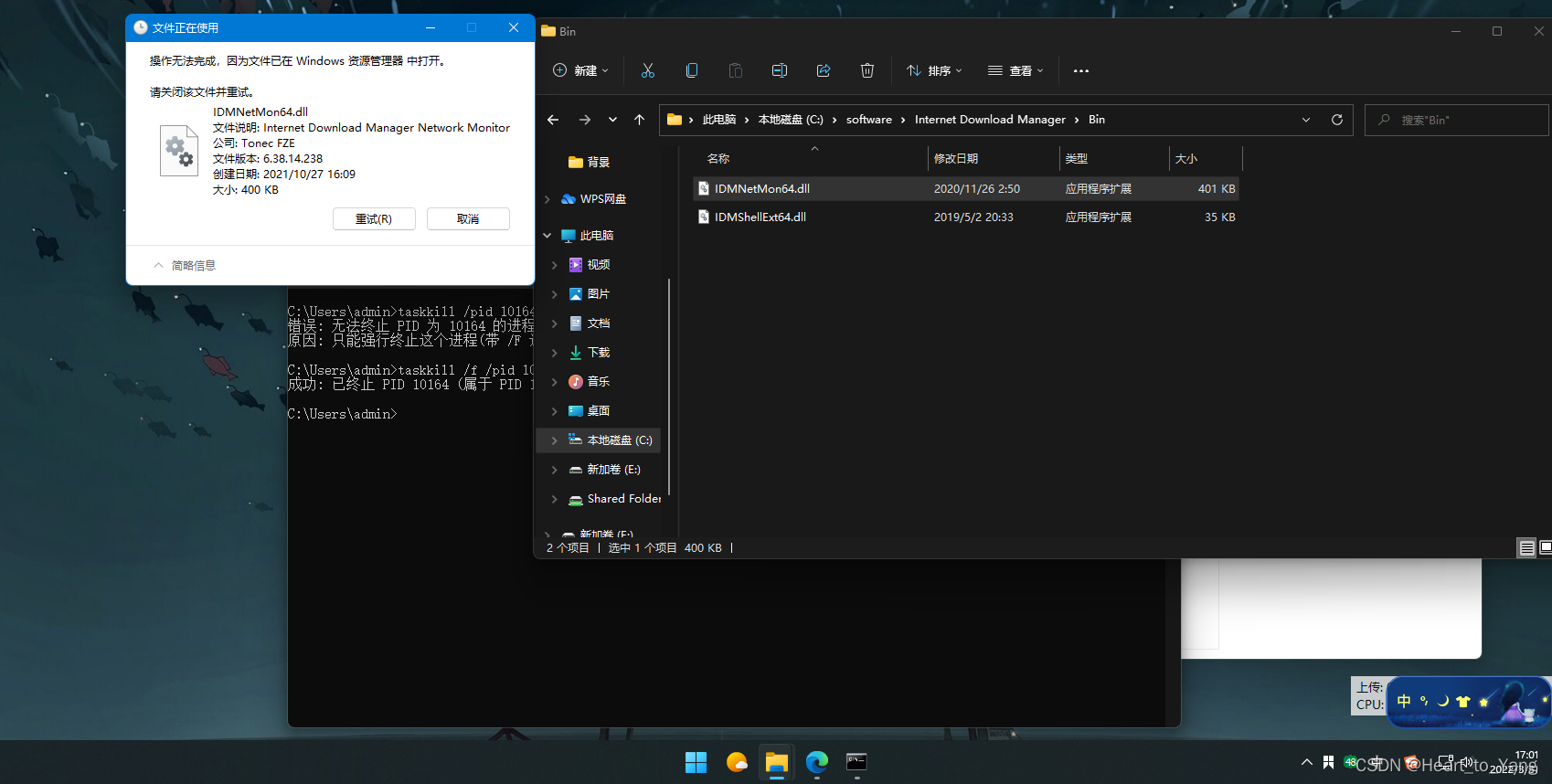This screenshot has height=784, width=1552.
Task: Show hidden tray icons chevron
Action: (1307, 762)
